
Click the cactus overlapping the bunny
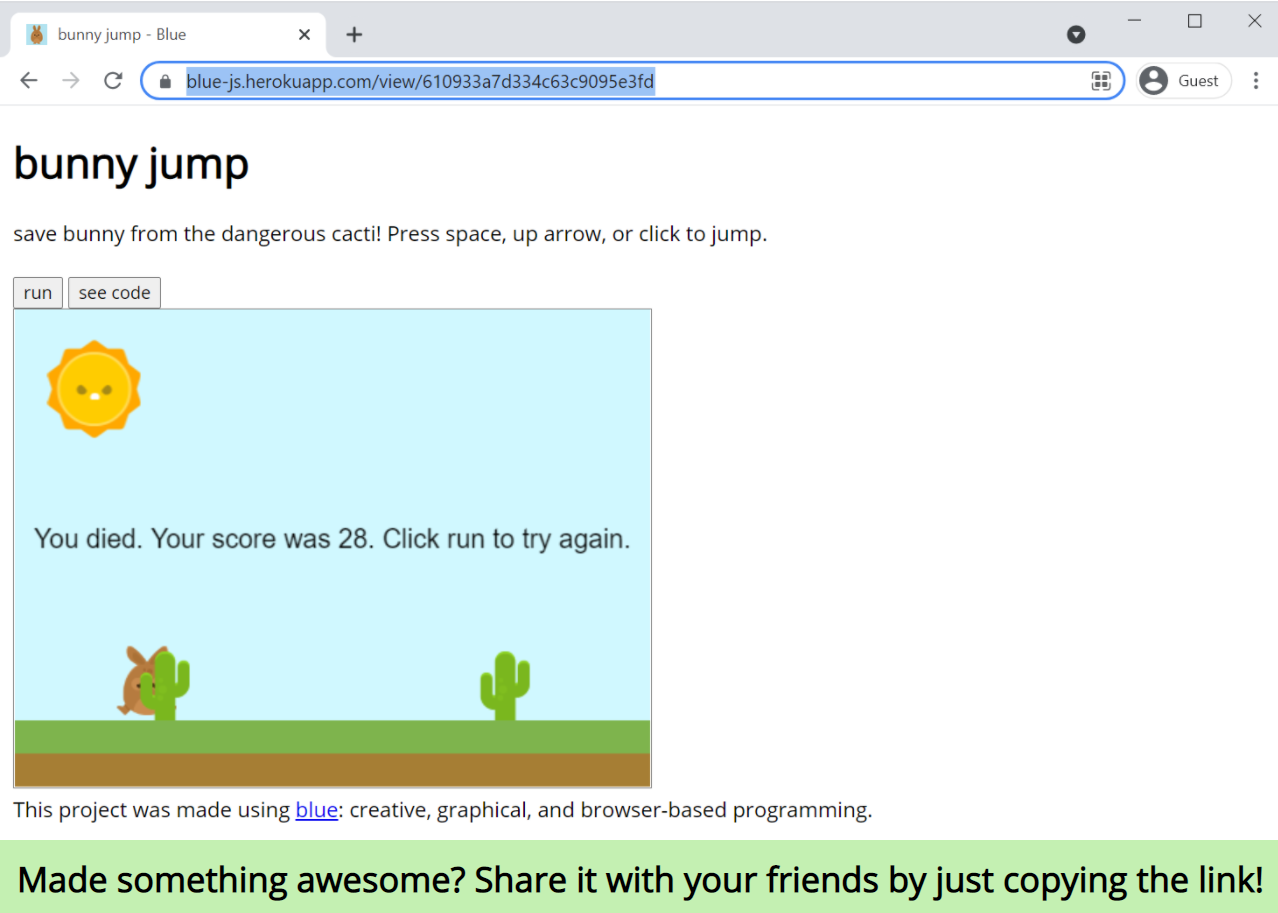click(165, 686)
